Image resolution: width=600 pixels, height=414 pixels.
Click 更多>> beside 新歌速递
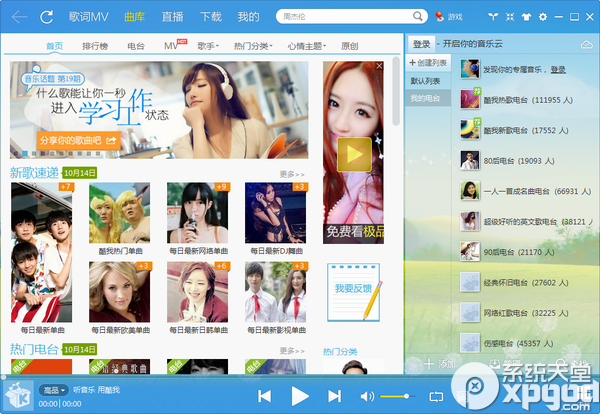coord(292,174)
